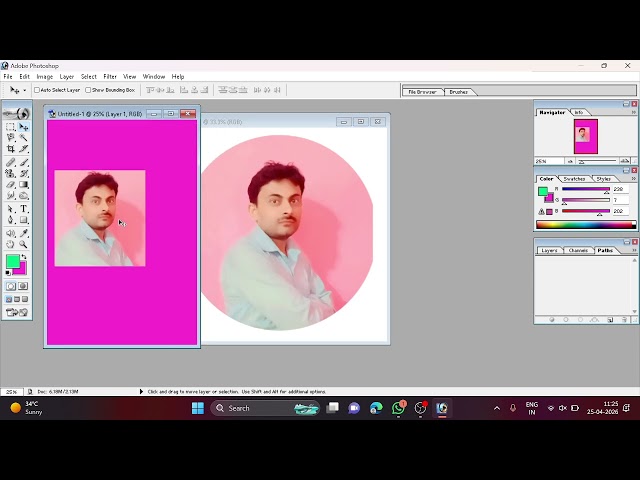Viewport: 640px width, 480px height.
Task: Open the Layers palette options menu
Action: pyautogui.click(x=634, y=250)
